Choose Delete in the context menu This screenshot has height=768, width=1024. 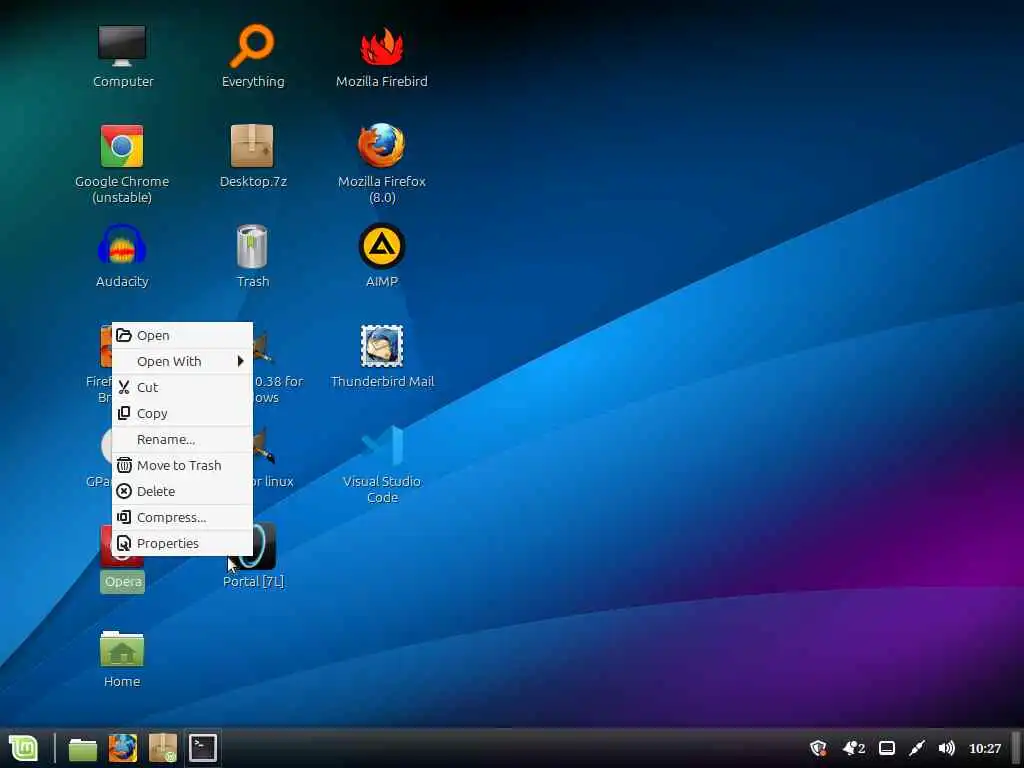[182, 491]
